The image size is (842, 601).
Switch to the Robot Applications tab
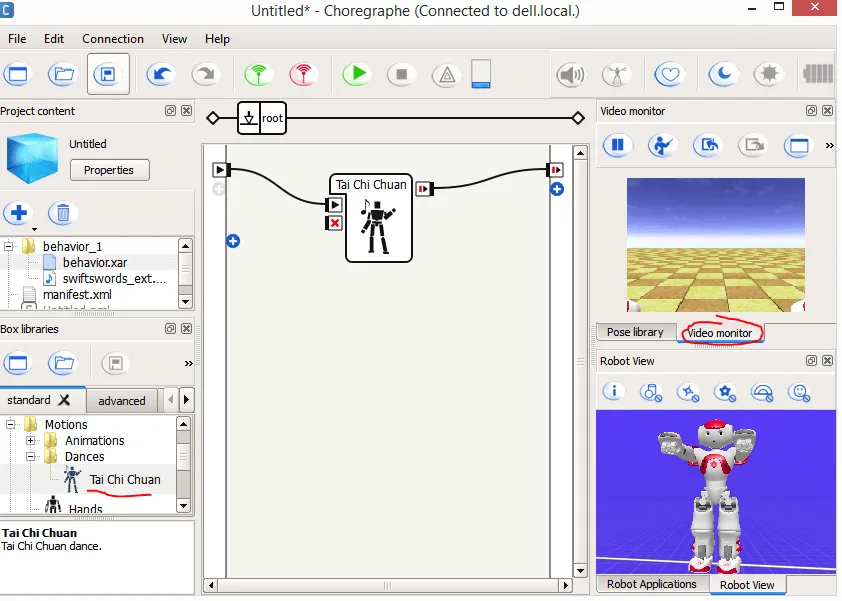tap(652, 584)
